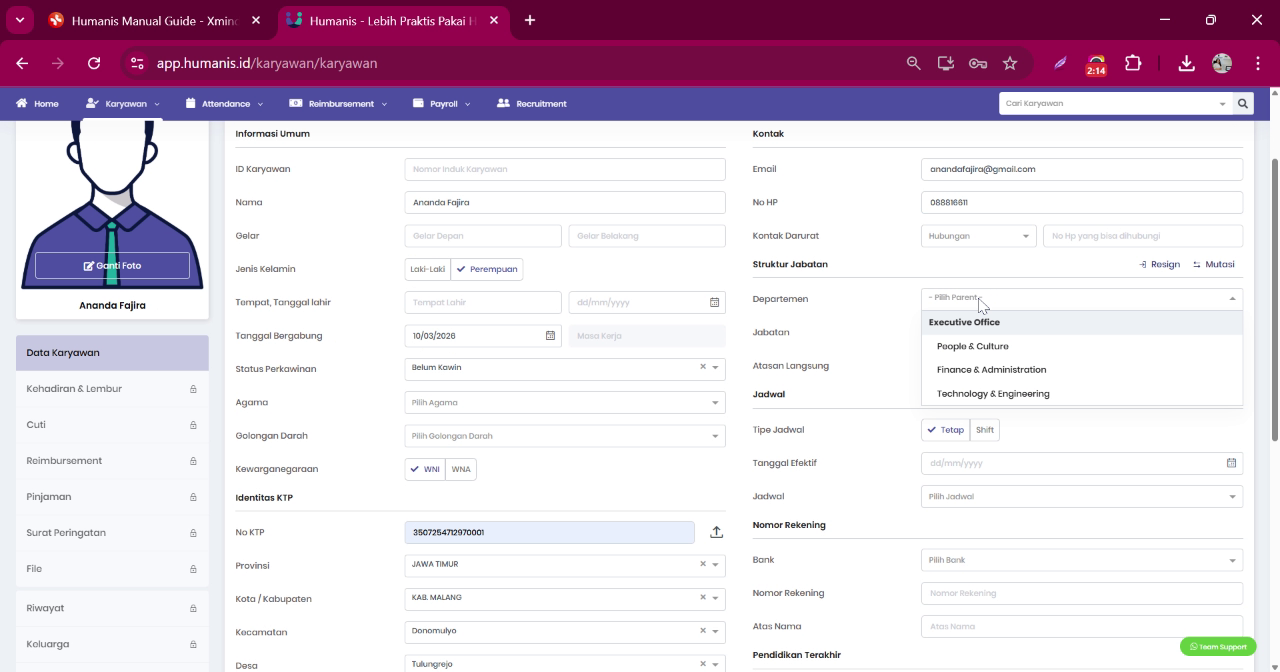1280x672 pixels.
Task: Go back to previous page
Action: click(x=22, y=63)
